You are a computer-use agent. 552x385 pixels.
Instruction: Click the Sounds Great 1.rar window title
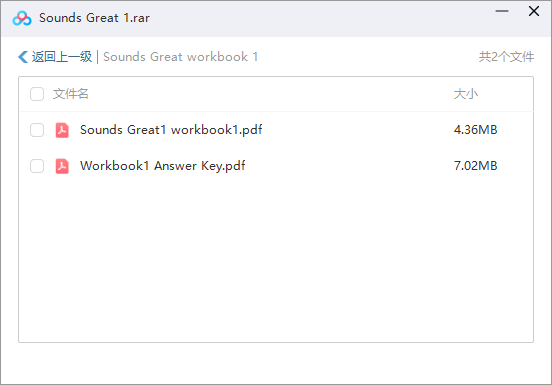[94, 18]
